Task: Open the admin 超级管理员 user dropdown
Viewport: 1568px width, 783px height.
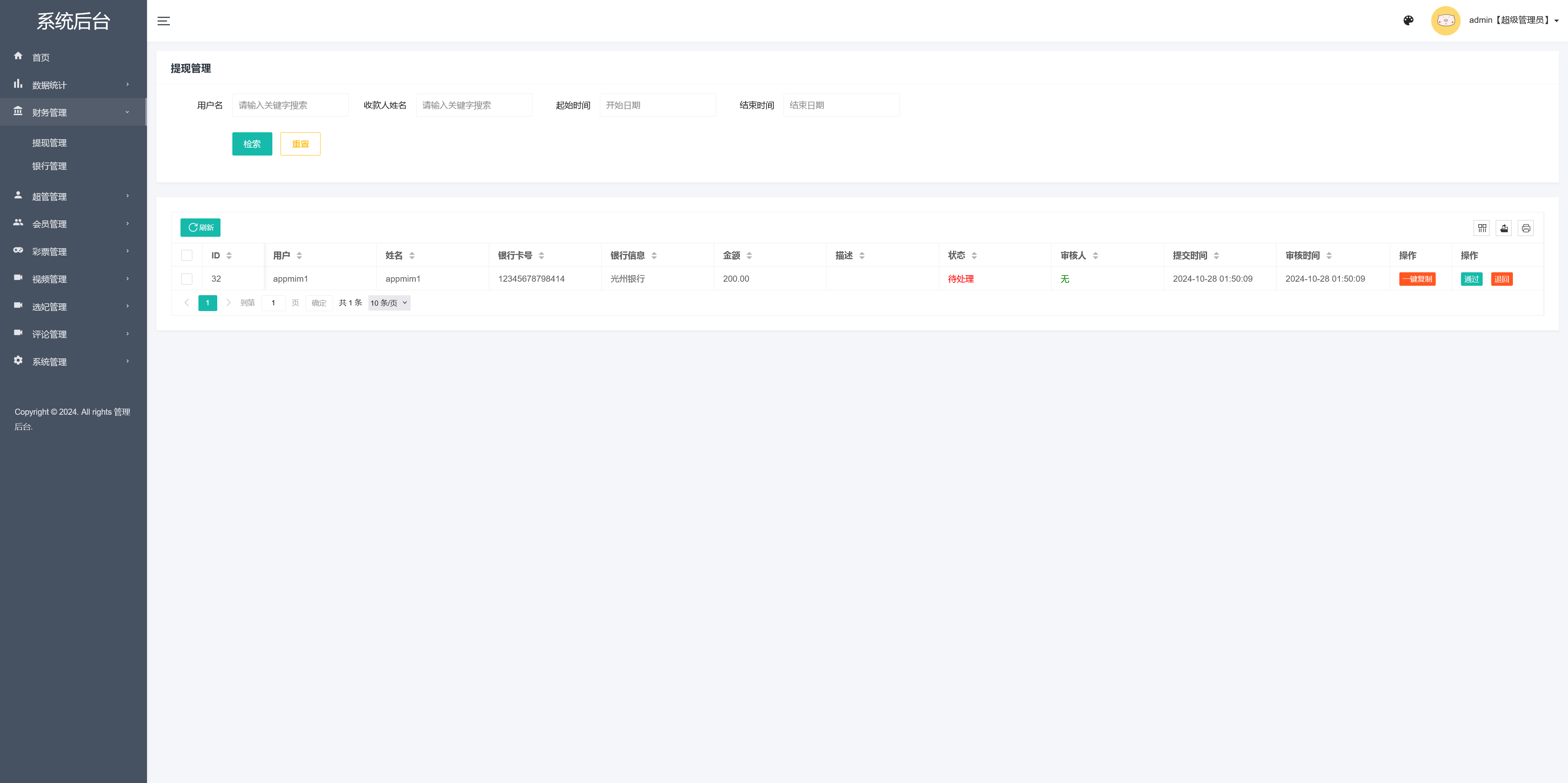Action: [1513, 20]
